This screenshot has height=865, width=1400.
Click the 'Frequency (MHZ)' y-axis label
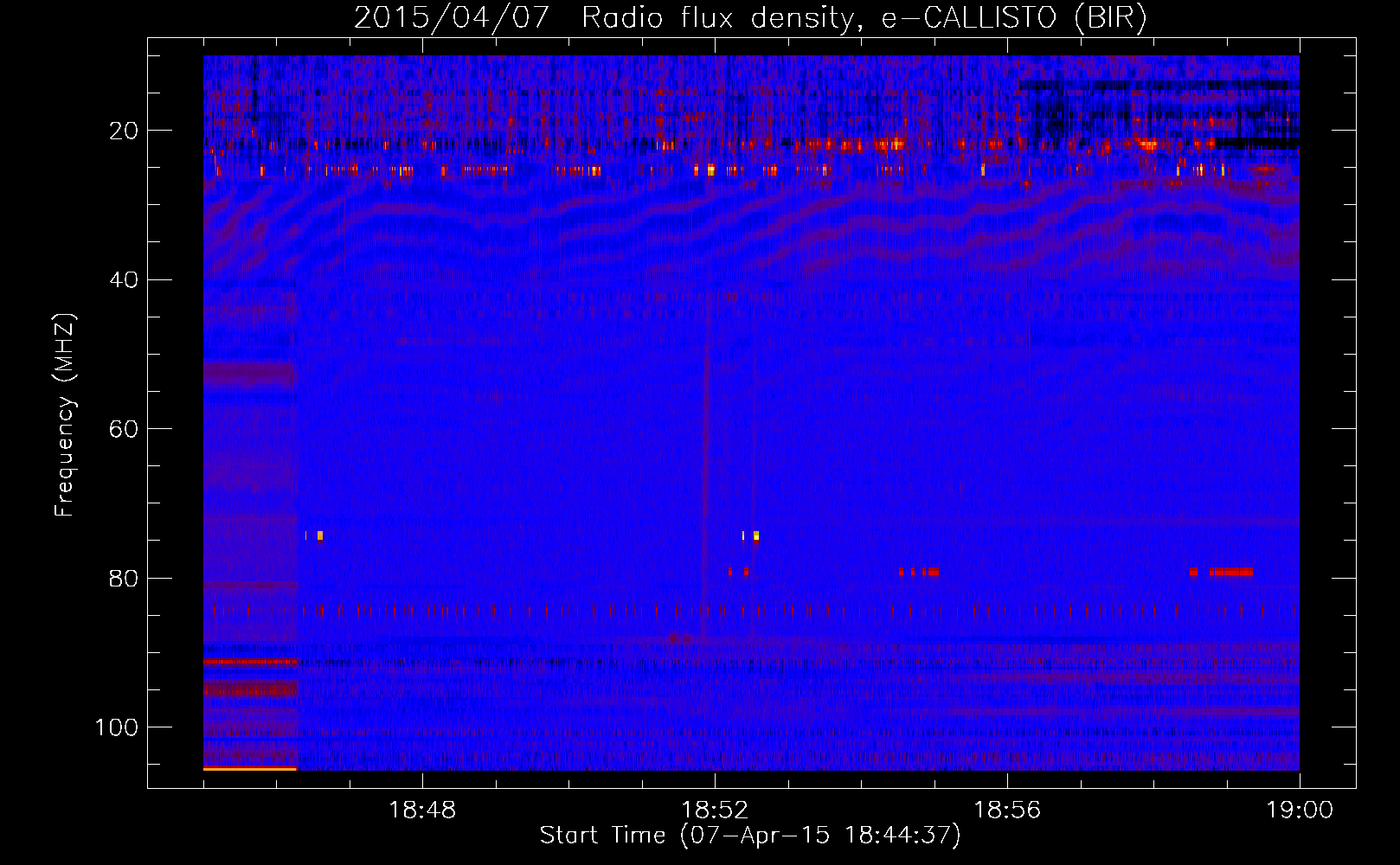[65, 414]
